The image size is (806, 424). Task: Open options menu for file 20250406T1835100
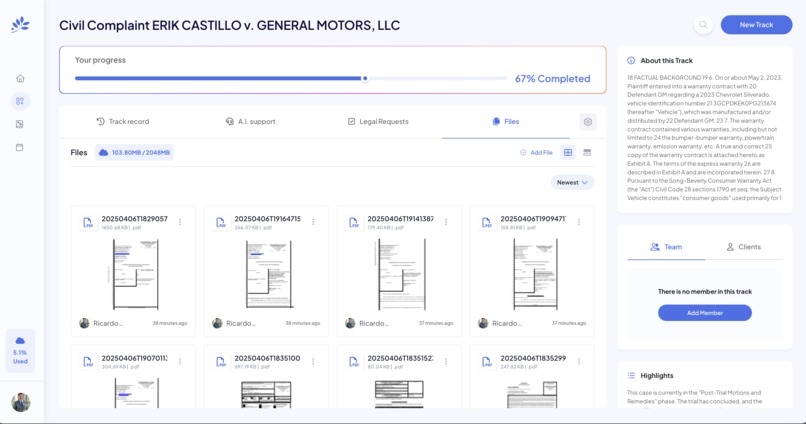pyautogui.click(x=313, y=361)
